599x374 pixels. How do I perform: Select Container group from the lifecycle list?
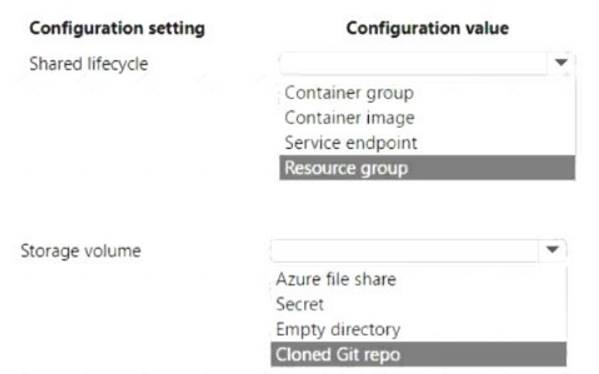pos(427,93)
